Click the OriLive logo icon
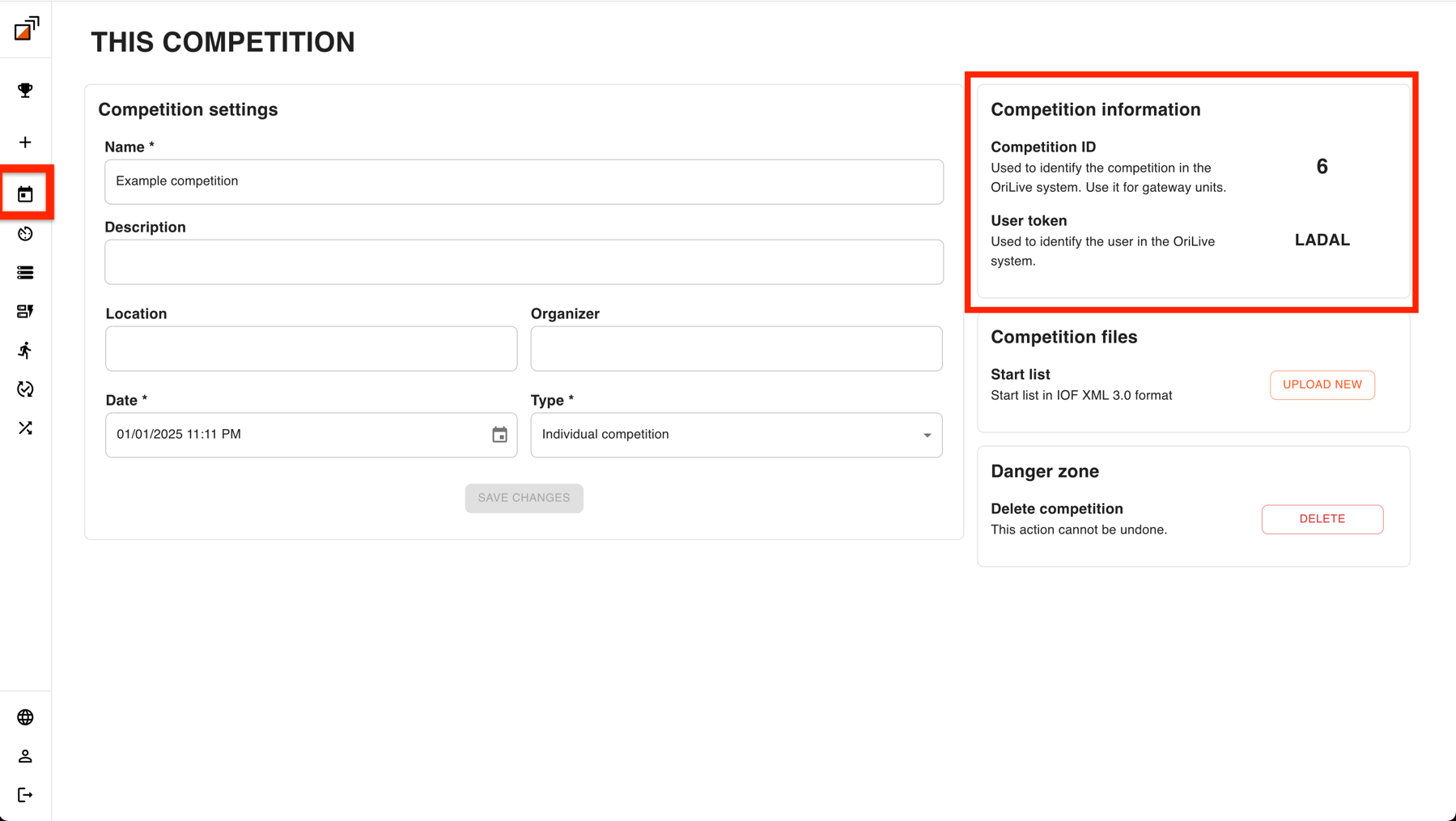1456x821 pixels. click(26, 28)
